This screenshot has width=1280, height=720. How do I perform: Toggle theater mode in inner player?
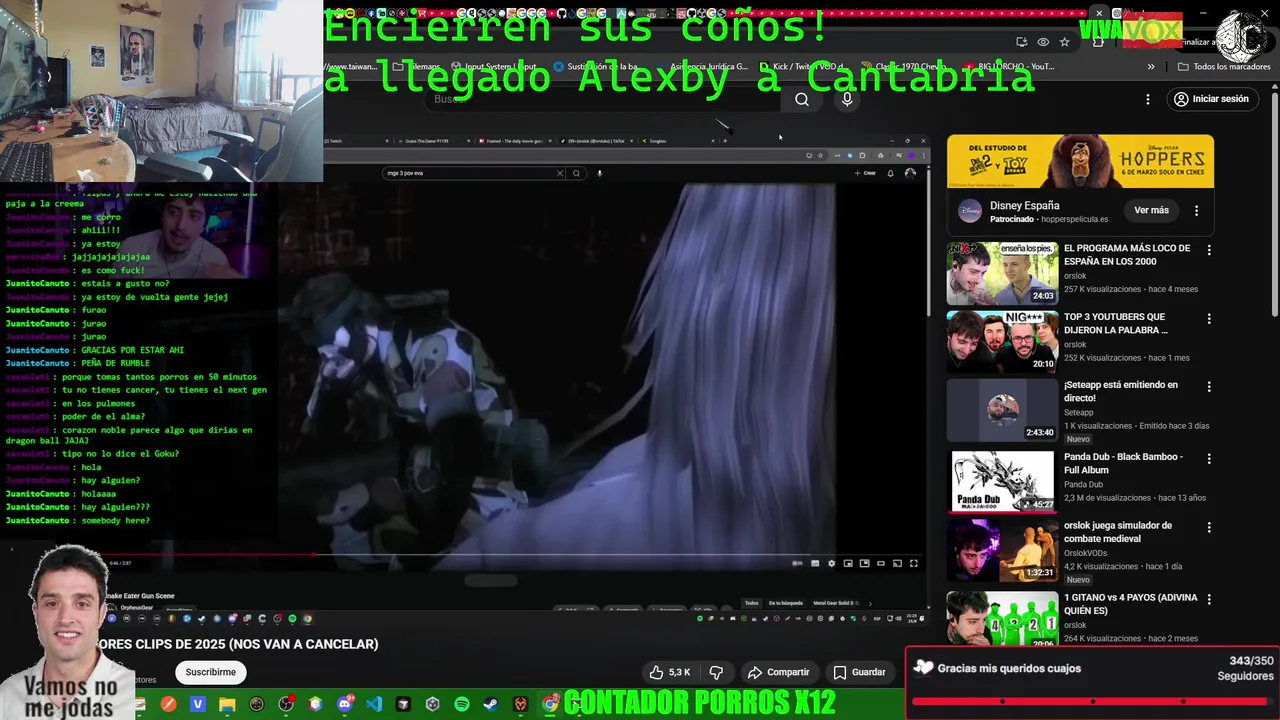click(x=881, y=563)
